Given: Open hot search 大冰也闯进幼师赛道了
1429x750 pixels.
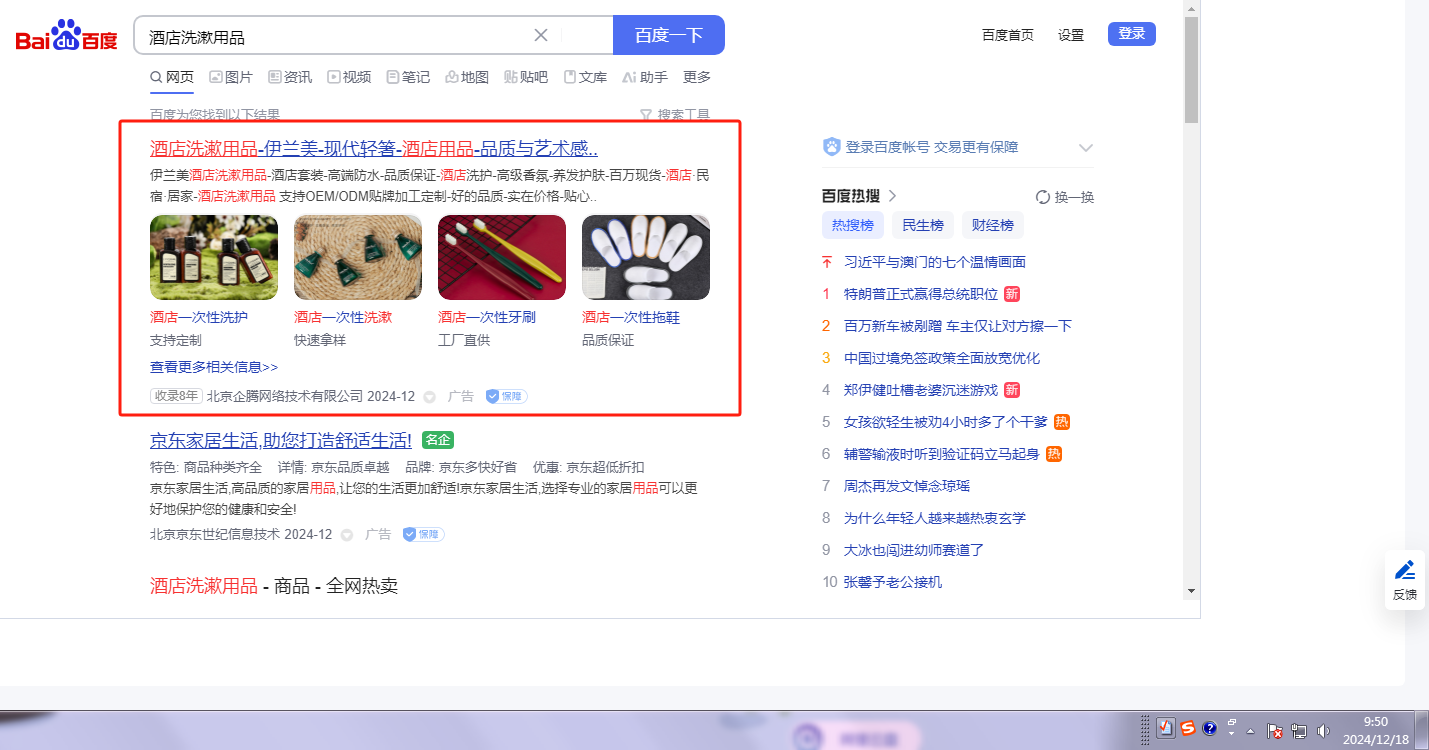Looking at the screenshot, I should 914,550.
